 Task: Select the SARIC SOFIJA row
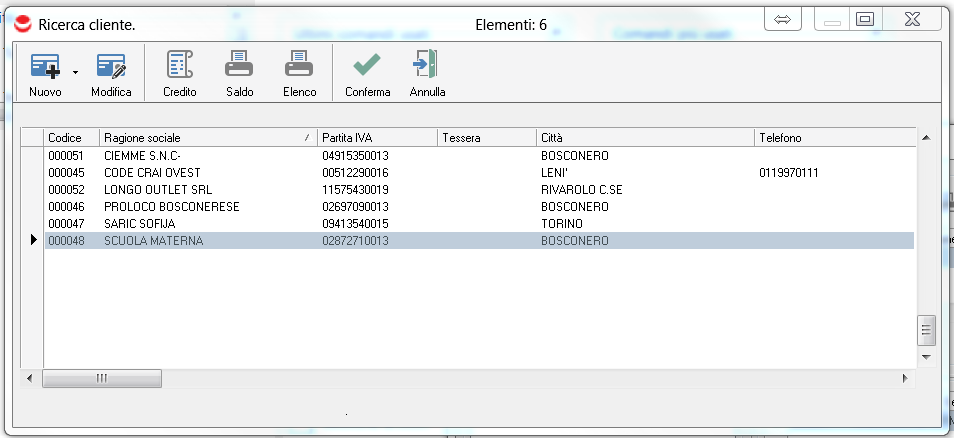(140, 224)
